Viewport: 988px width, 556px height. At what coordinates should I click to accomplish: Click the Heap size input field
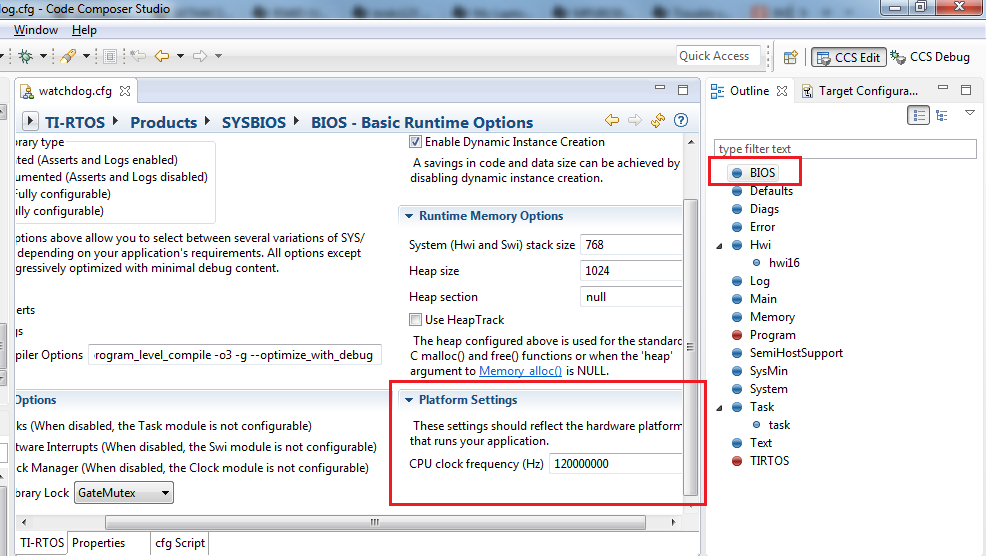click(x=631, y=270)
